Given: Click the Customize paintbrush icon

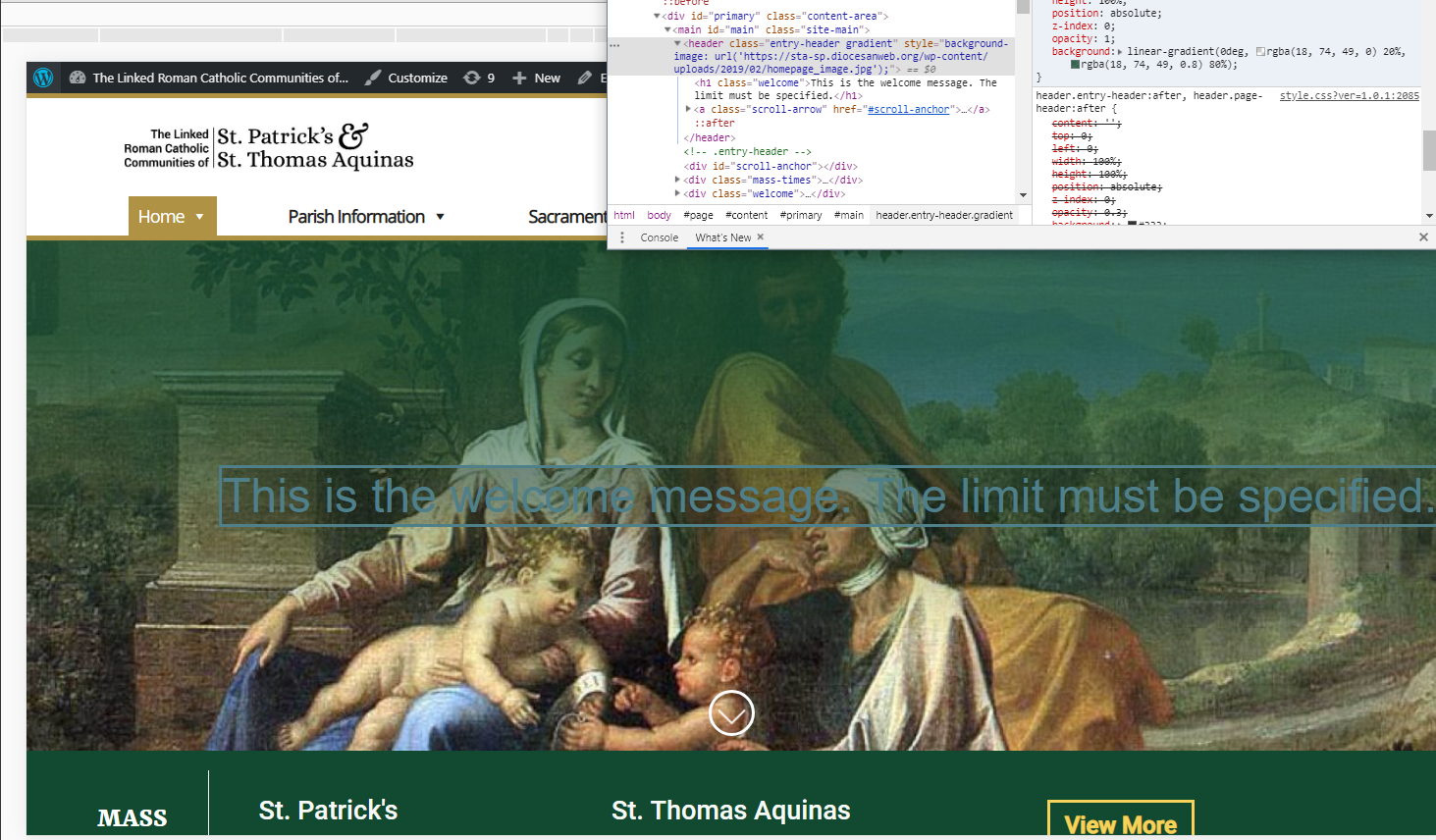Looking at the screenshot, I should tap(373, 78).
